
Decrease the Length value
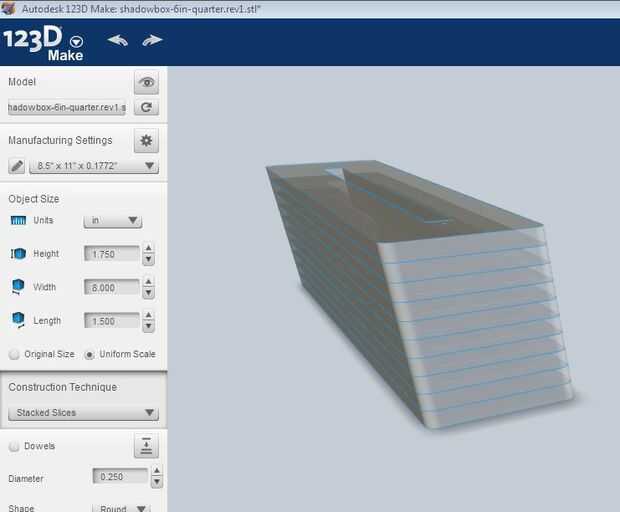(149, 327)
